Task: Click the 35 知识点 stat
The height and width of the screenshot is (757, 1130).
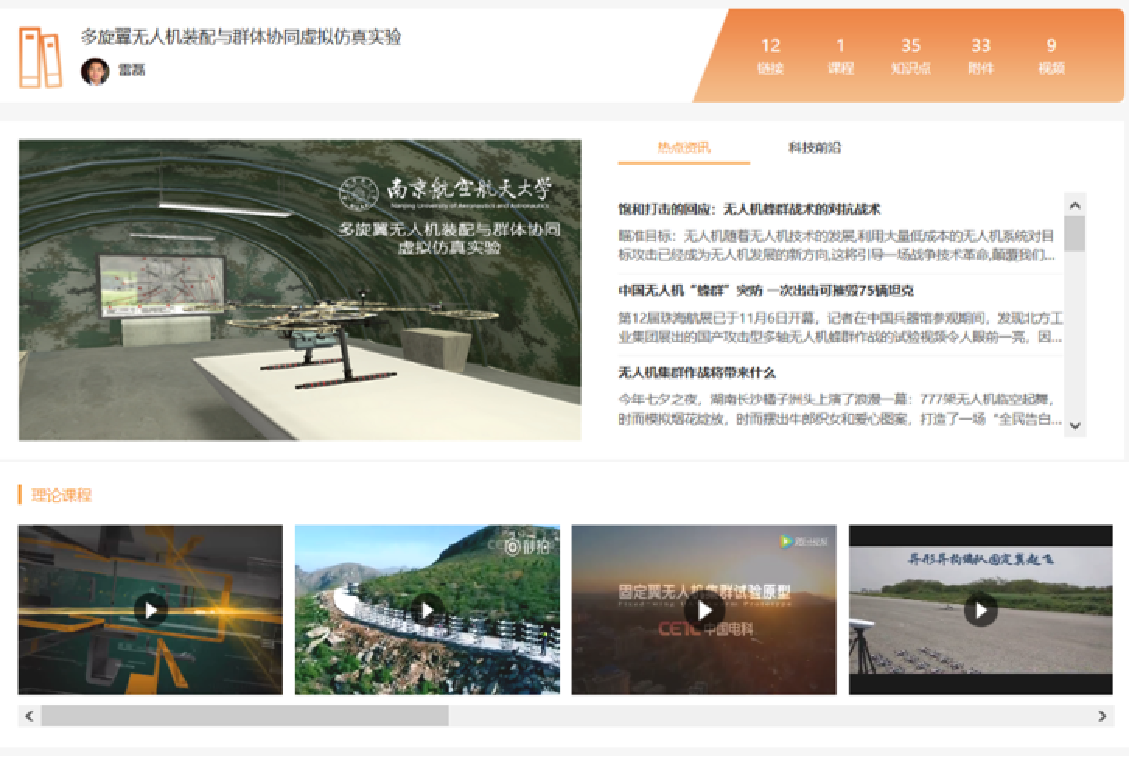Action: (x=911, y=57)
